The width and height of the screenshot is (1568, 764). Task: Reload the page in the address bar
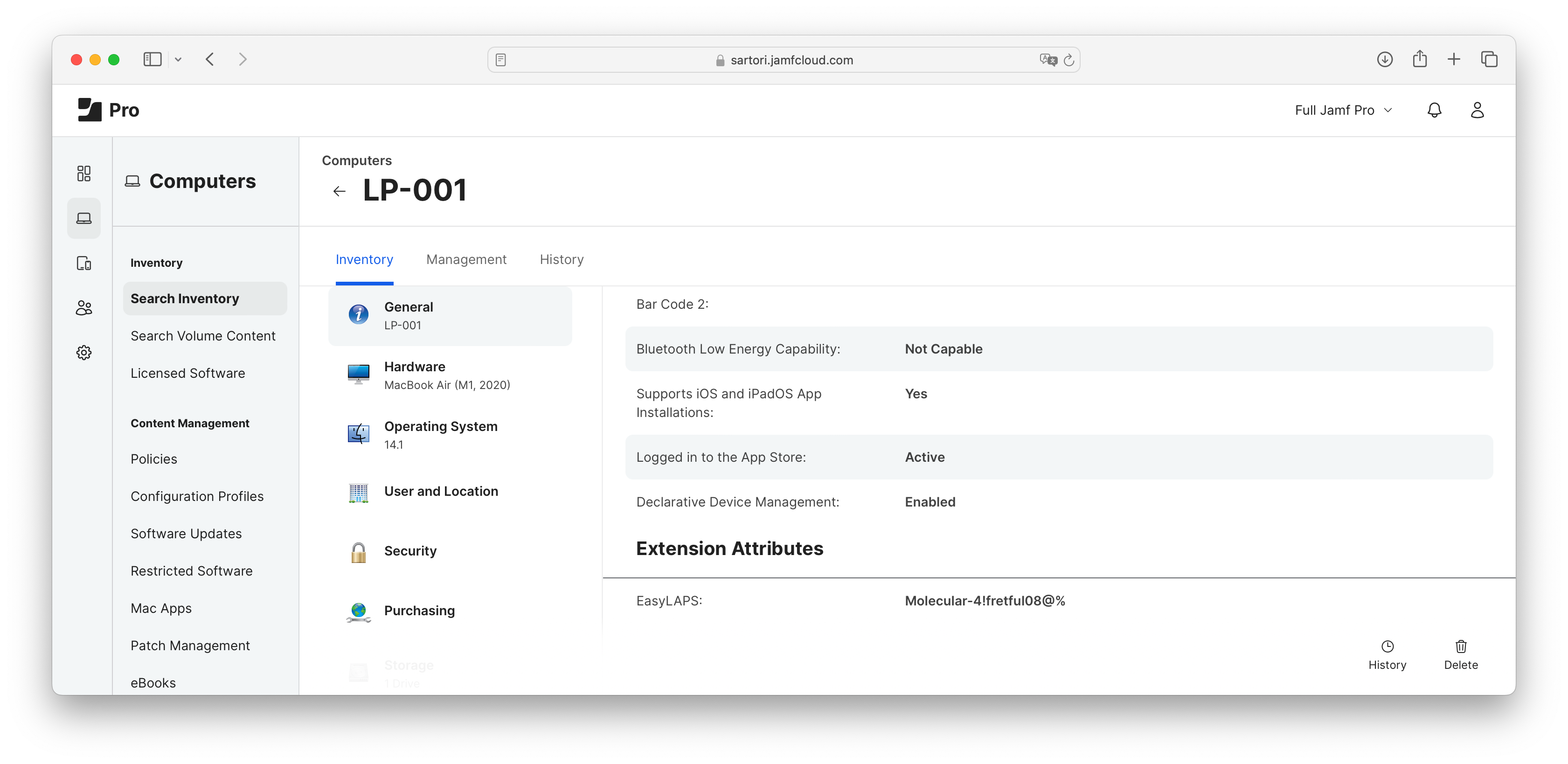click(1068, 60)
